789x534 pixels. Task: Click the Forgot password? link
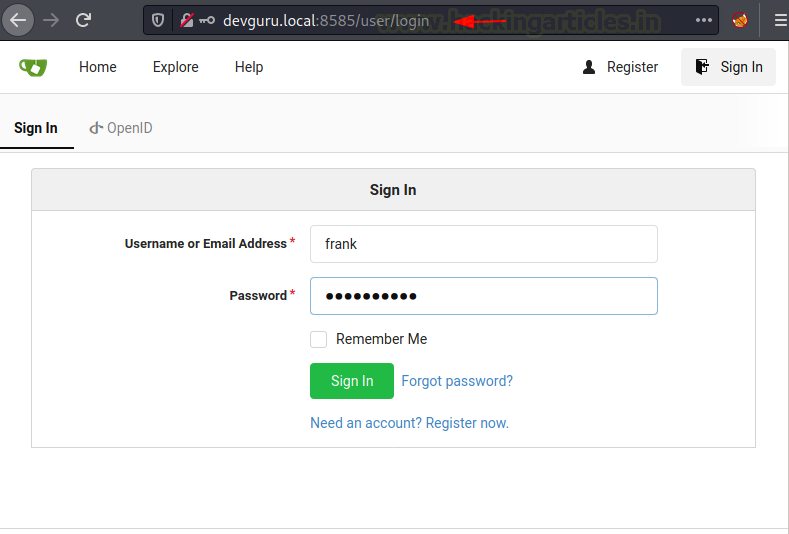pyautogui.click(x=457, y=381)
